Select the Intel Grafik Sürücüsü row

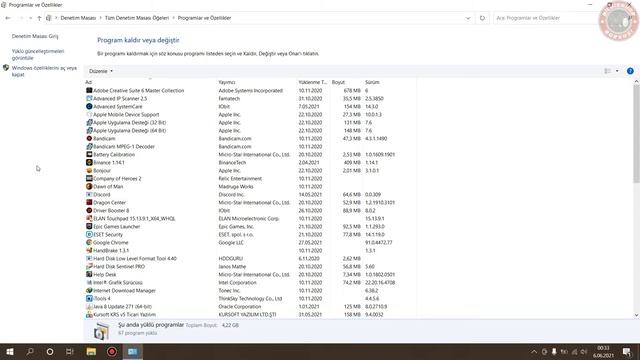(250, 282)
